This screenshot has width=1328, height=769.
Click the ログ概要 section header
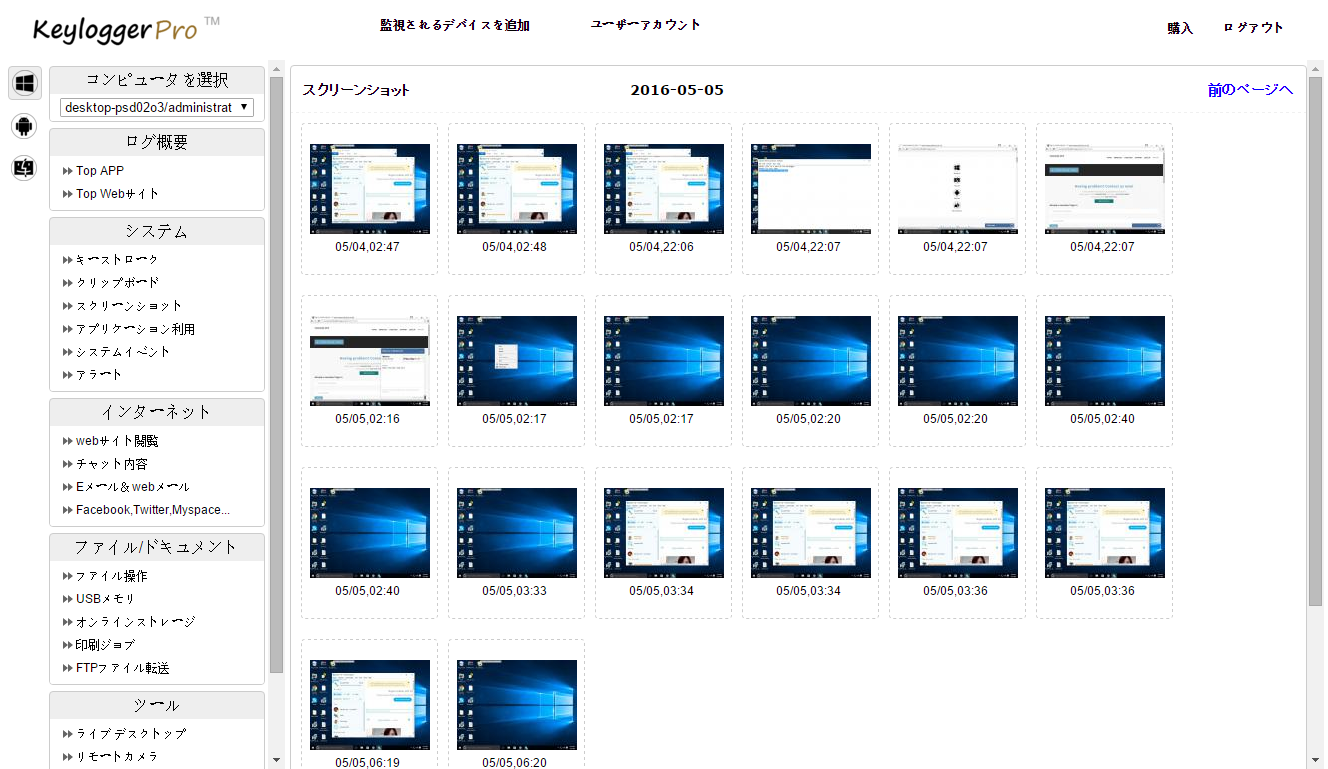click(157, 142)
